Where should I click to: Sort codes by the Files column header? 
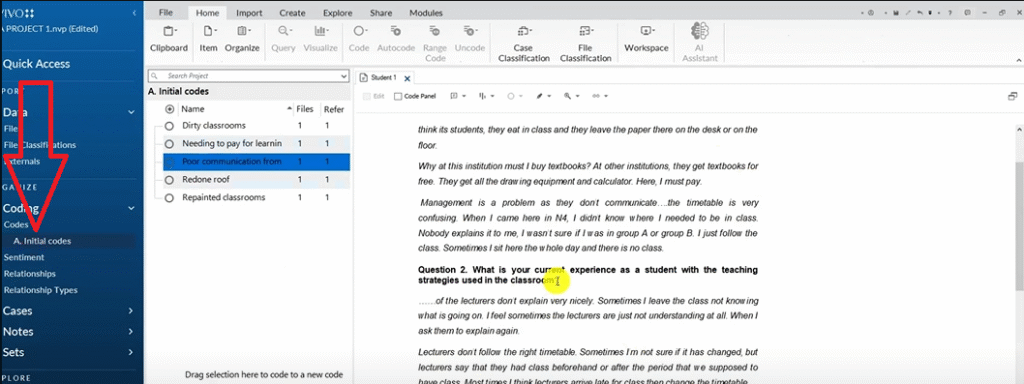point(305,109)
